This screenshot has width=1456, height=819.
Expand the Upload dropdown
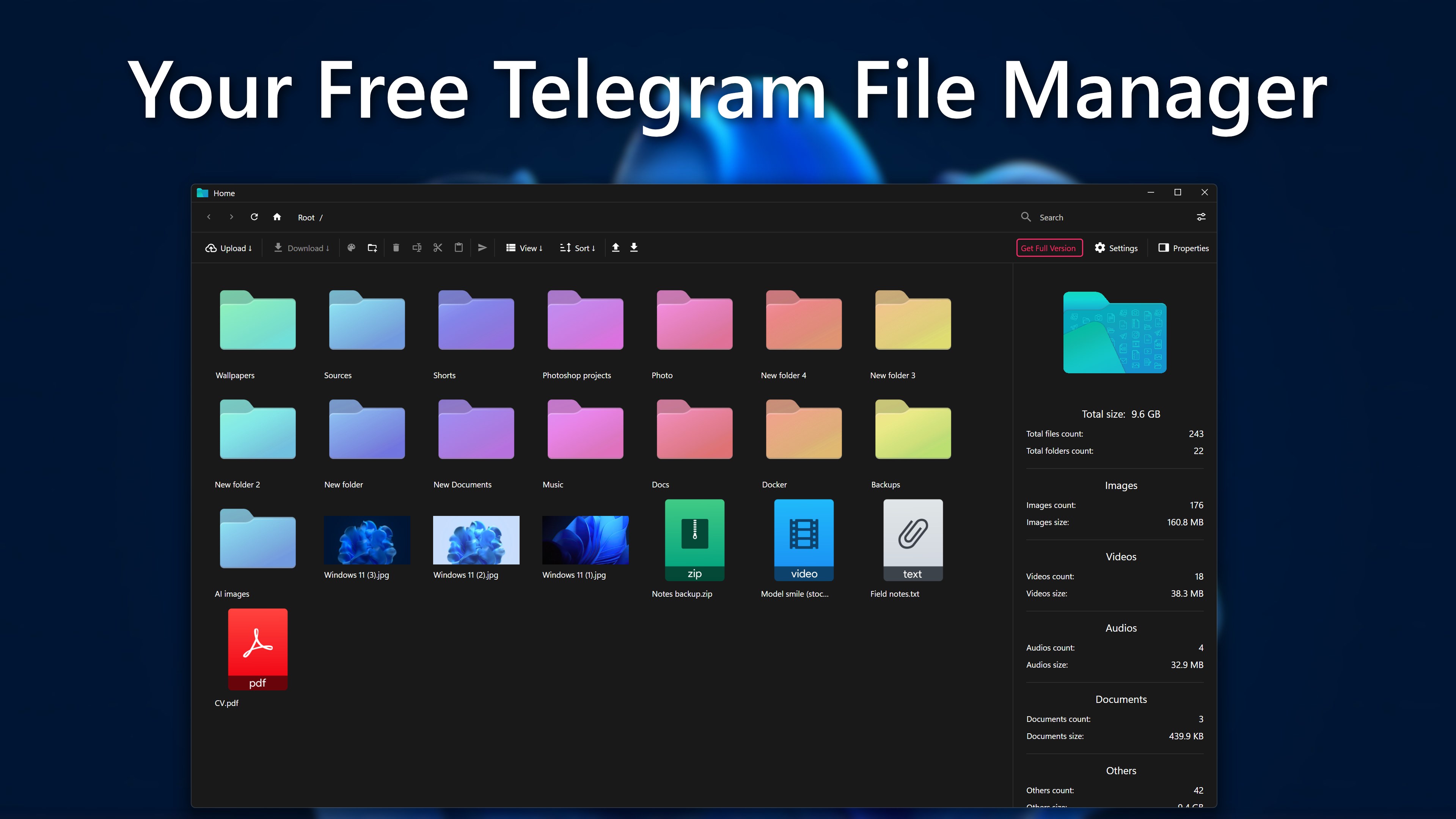(x=228, y=248)
